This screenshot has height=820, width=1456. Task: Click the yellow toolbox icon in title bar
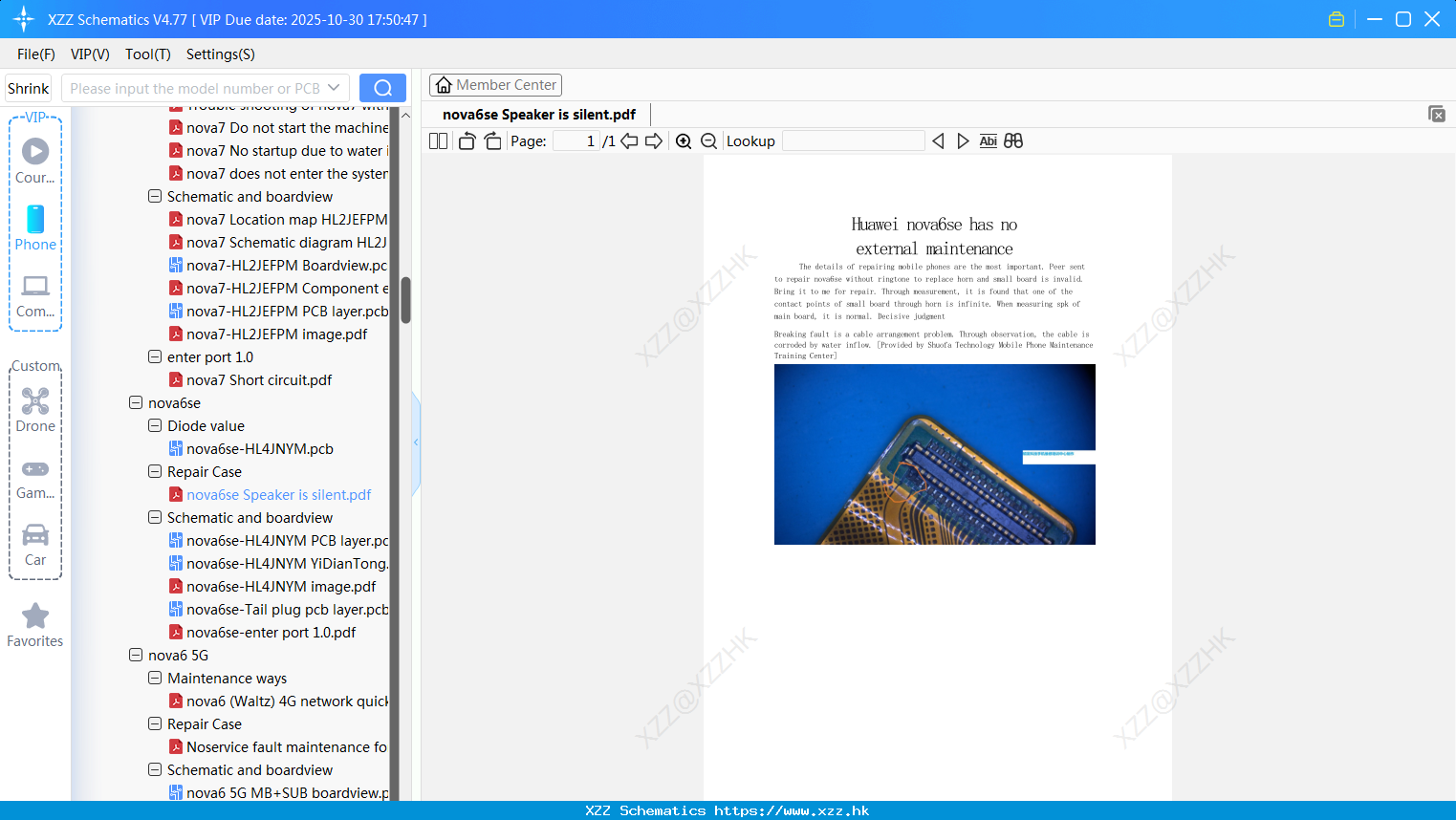point(1336,19)
